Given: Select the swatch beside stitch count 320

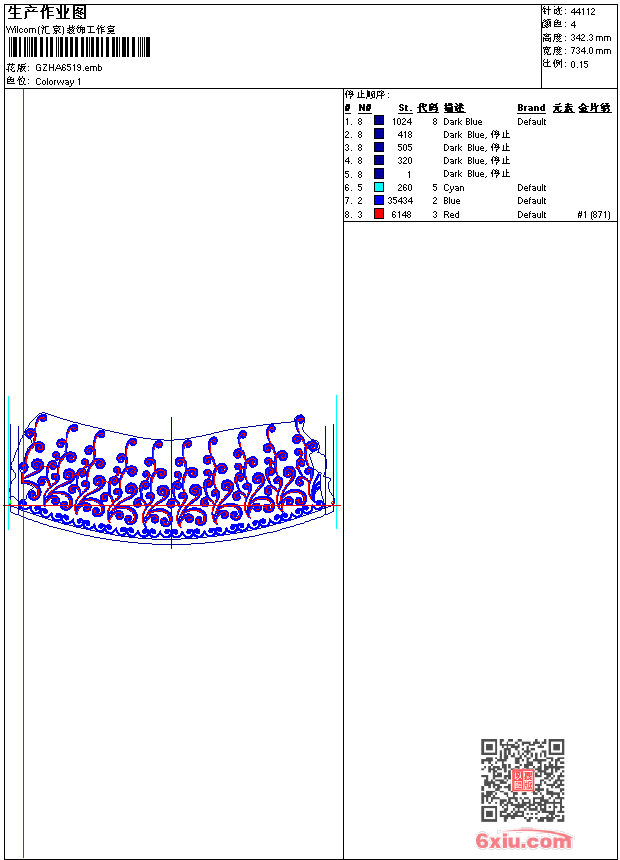Looking at the screenshot, I should [379, 160].
